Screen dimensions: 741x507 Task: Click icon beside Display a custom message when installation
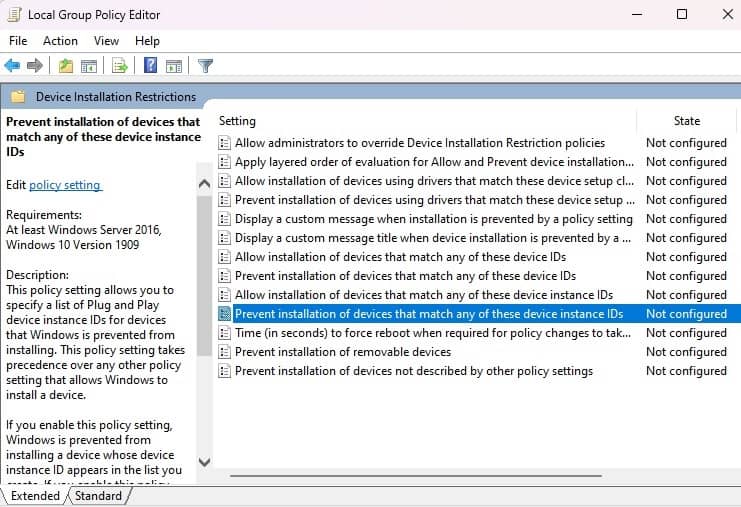[x=224, y=219]
